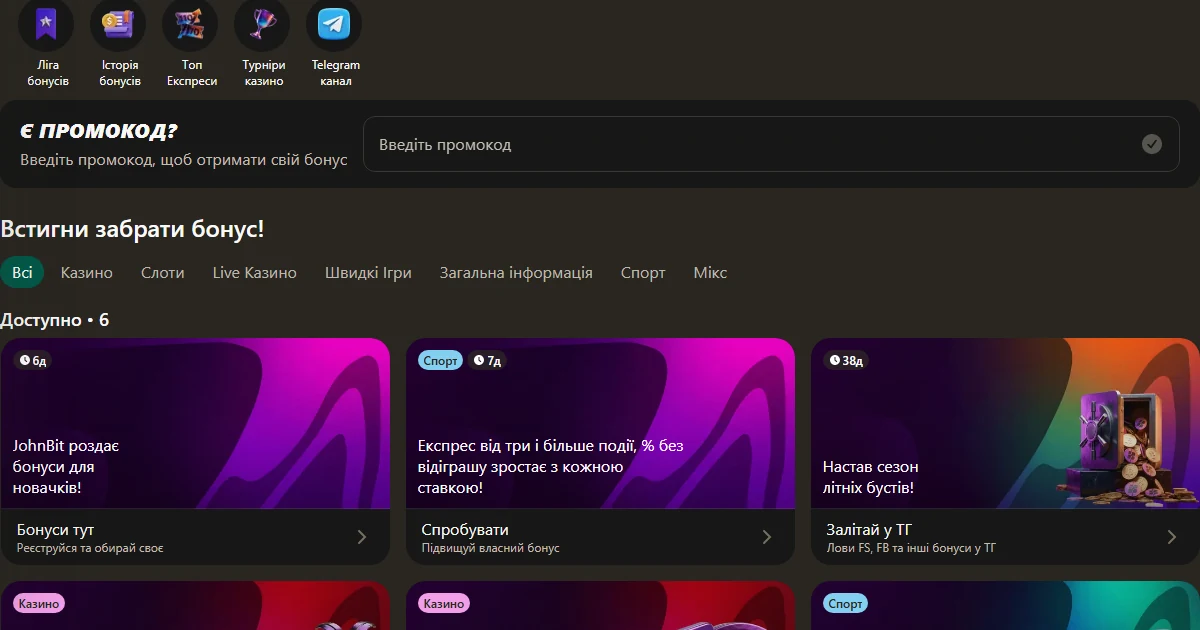Open the JohnBit newcomer bonuses banner

(195, 423)
